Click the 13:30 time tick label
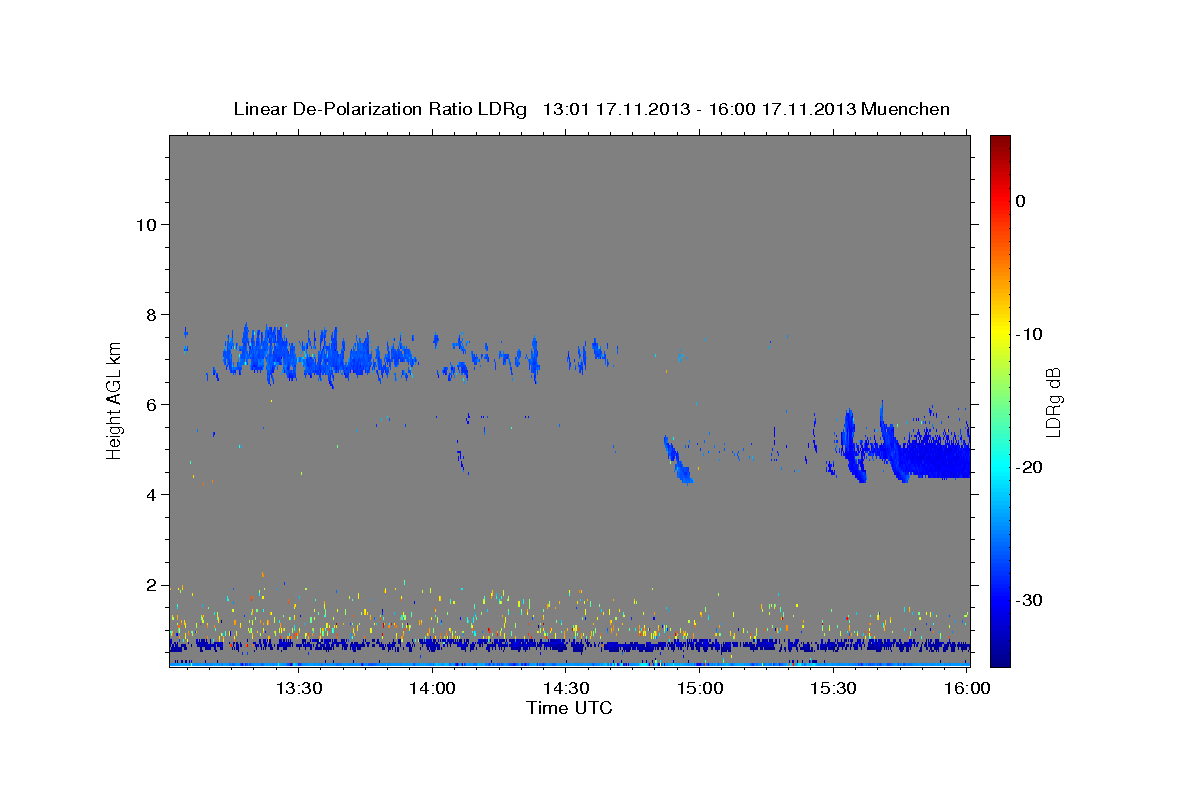The image size is (1200, 800). tap(298, 688)
